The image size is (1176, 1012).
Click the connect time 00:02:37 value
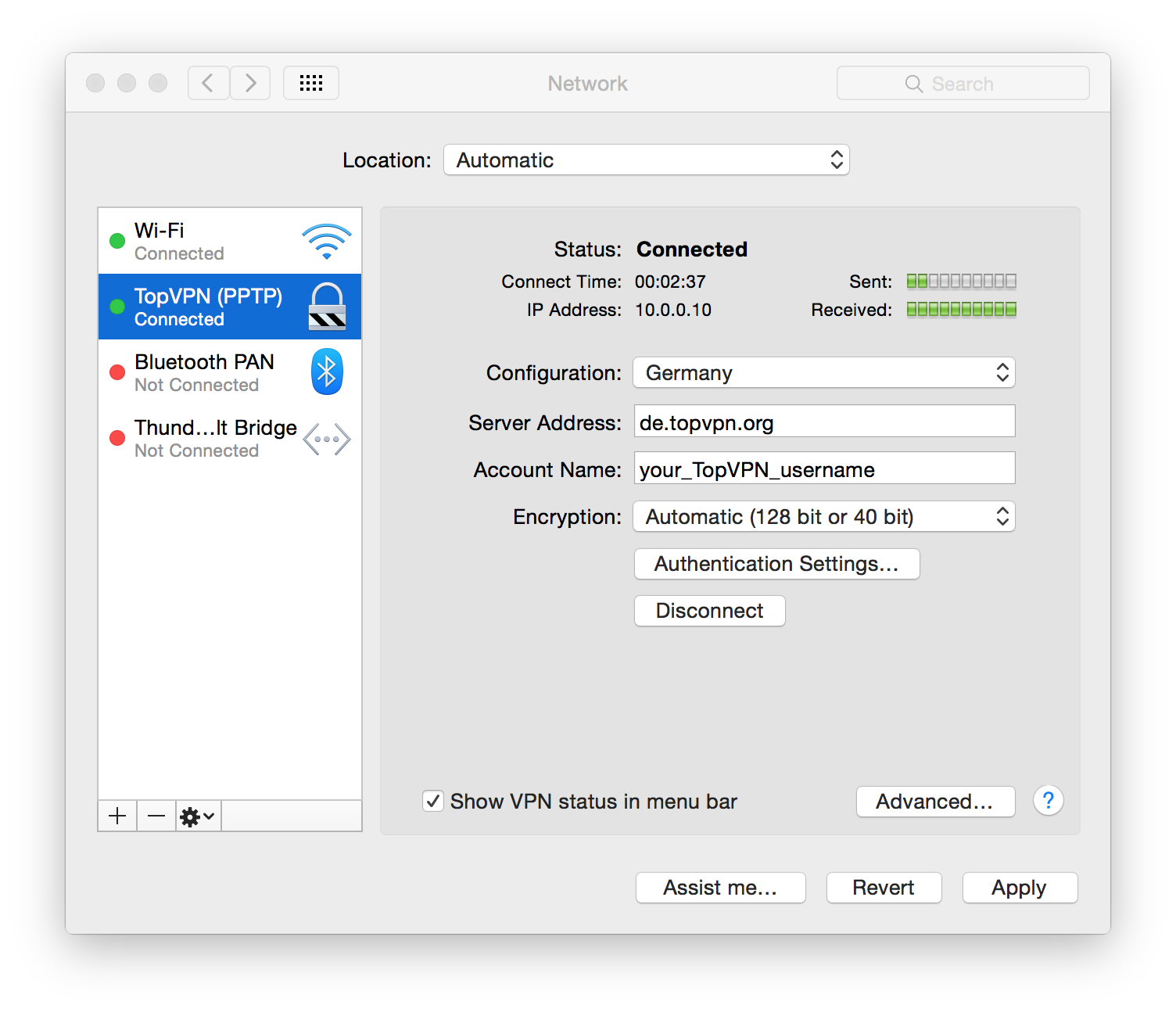point(670,282)
